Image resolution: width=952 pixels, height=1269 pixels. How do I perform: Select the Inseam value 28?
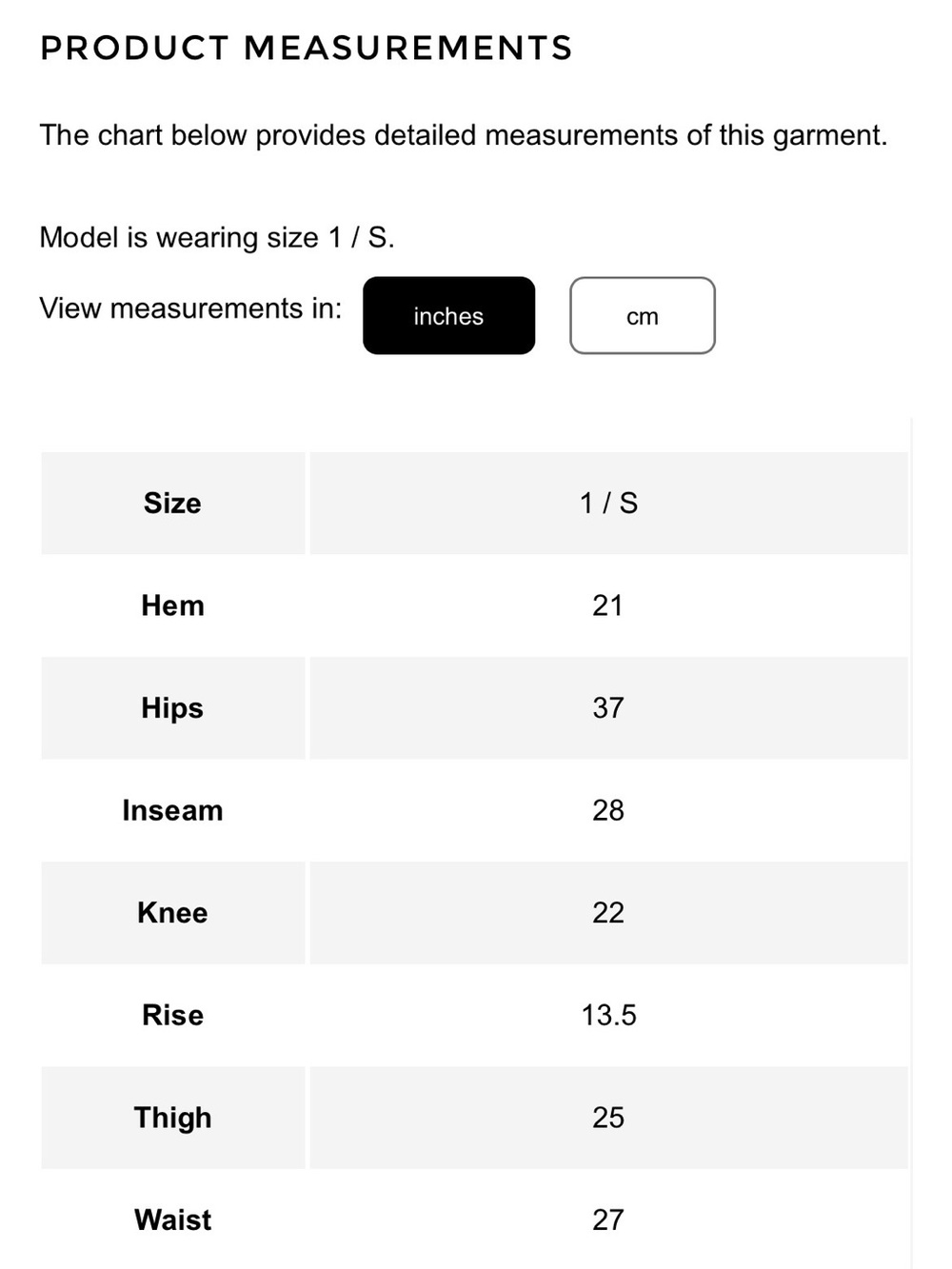pos(608,810)
